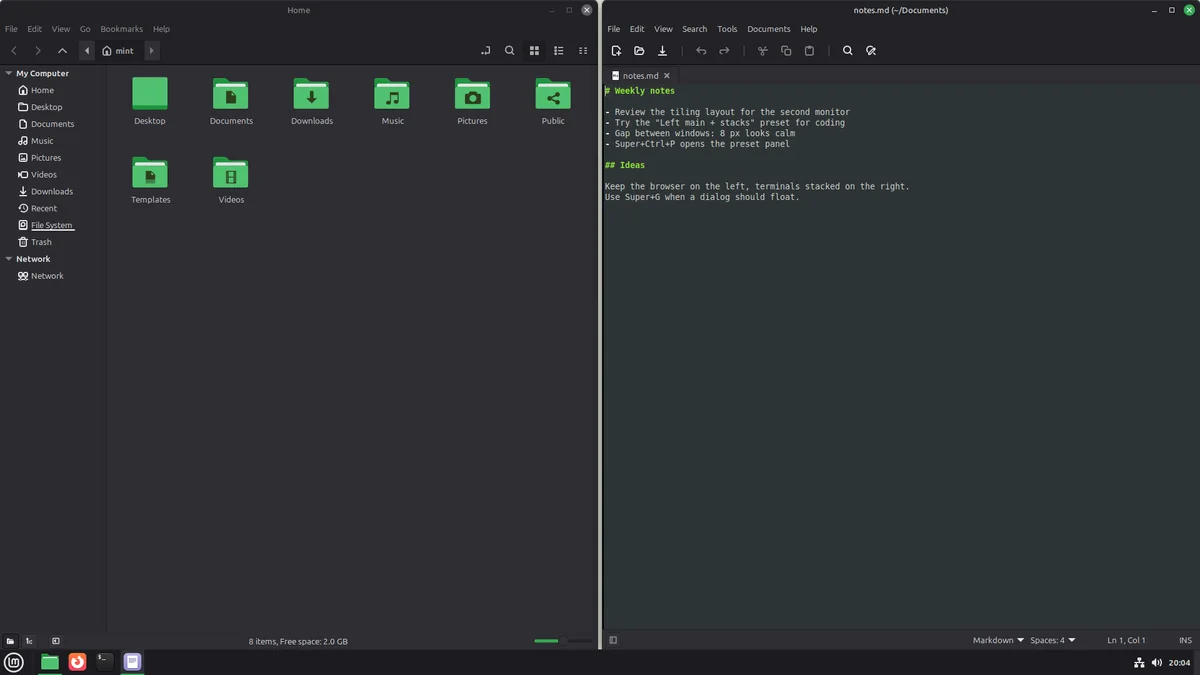Open the Markdown language dropdown
Screen dimensions: 1200x675
tap(998, 640)
